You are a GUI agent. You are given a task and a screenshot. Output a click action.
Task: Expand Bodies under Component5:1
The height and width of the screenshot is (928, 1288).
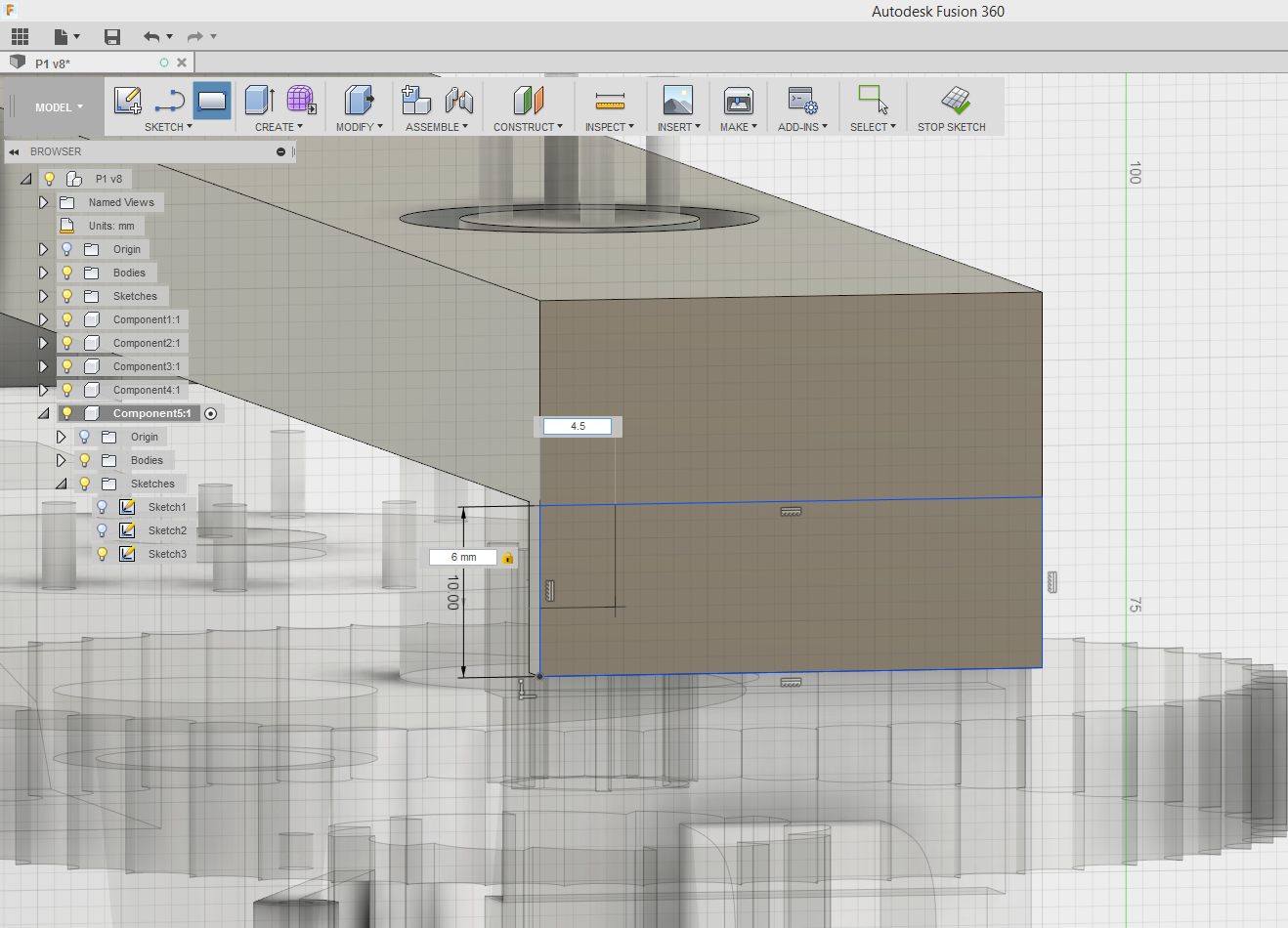tap(61, 460)
